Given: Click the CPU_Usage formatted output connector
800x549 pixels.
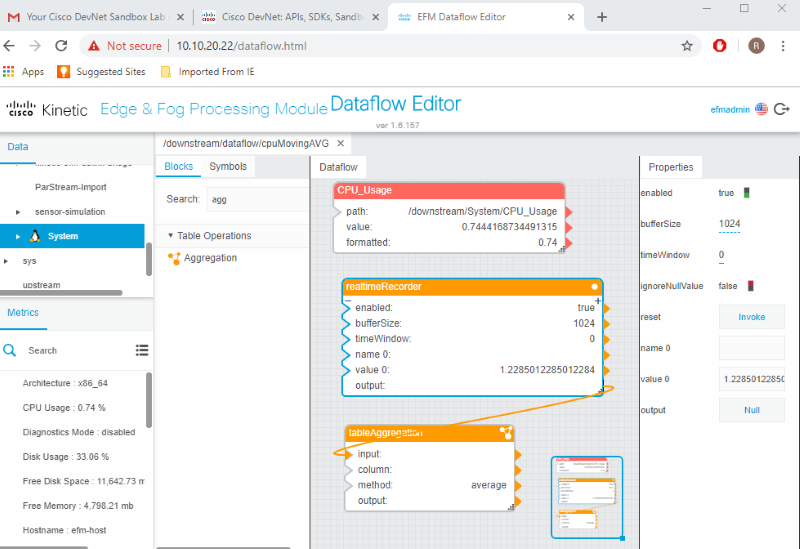Looking at the screenshot, I should click(568, 243).
